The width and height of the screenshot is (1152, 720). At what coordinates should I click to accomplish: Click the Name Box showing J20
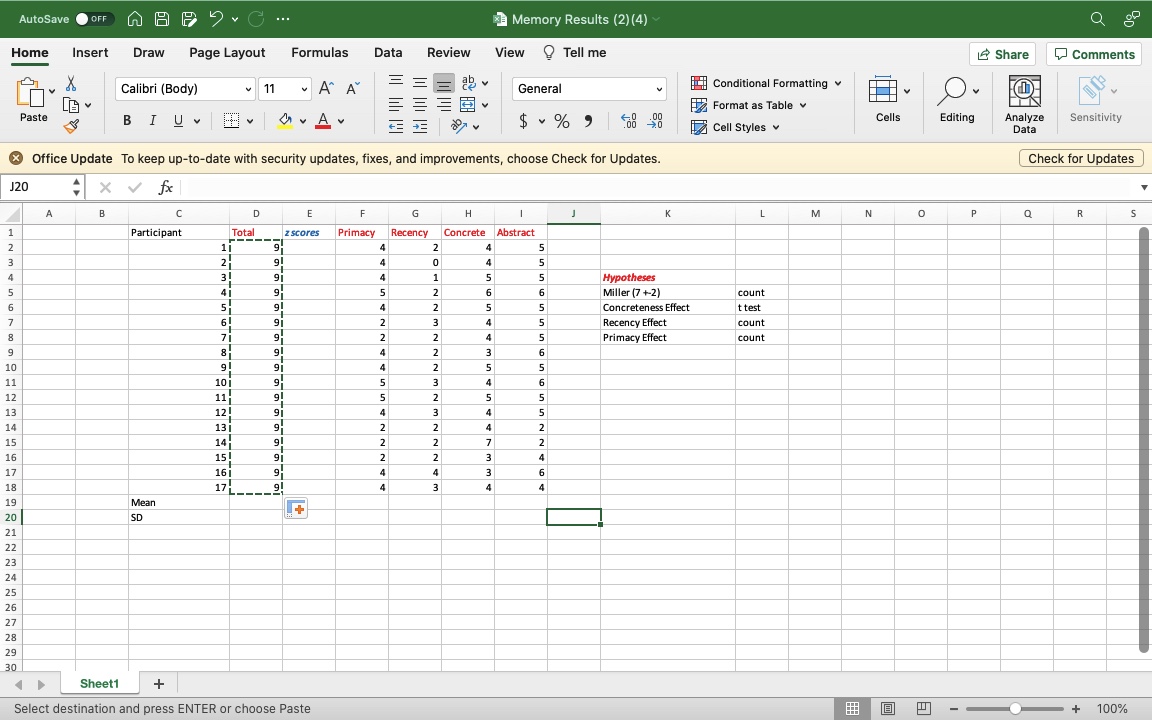(37, 187)
